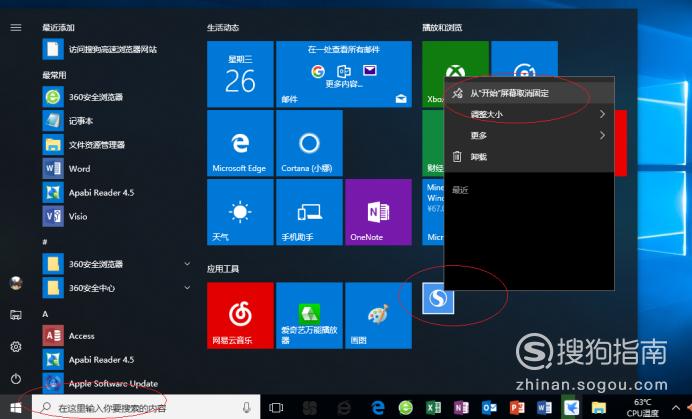The width and height of the screenshot is (692, 419).
Task: Jump via the A letter header
Action: 45,314
